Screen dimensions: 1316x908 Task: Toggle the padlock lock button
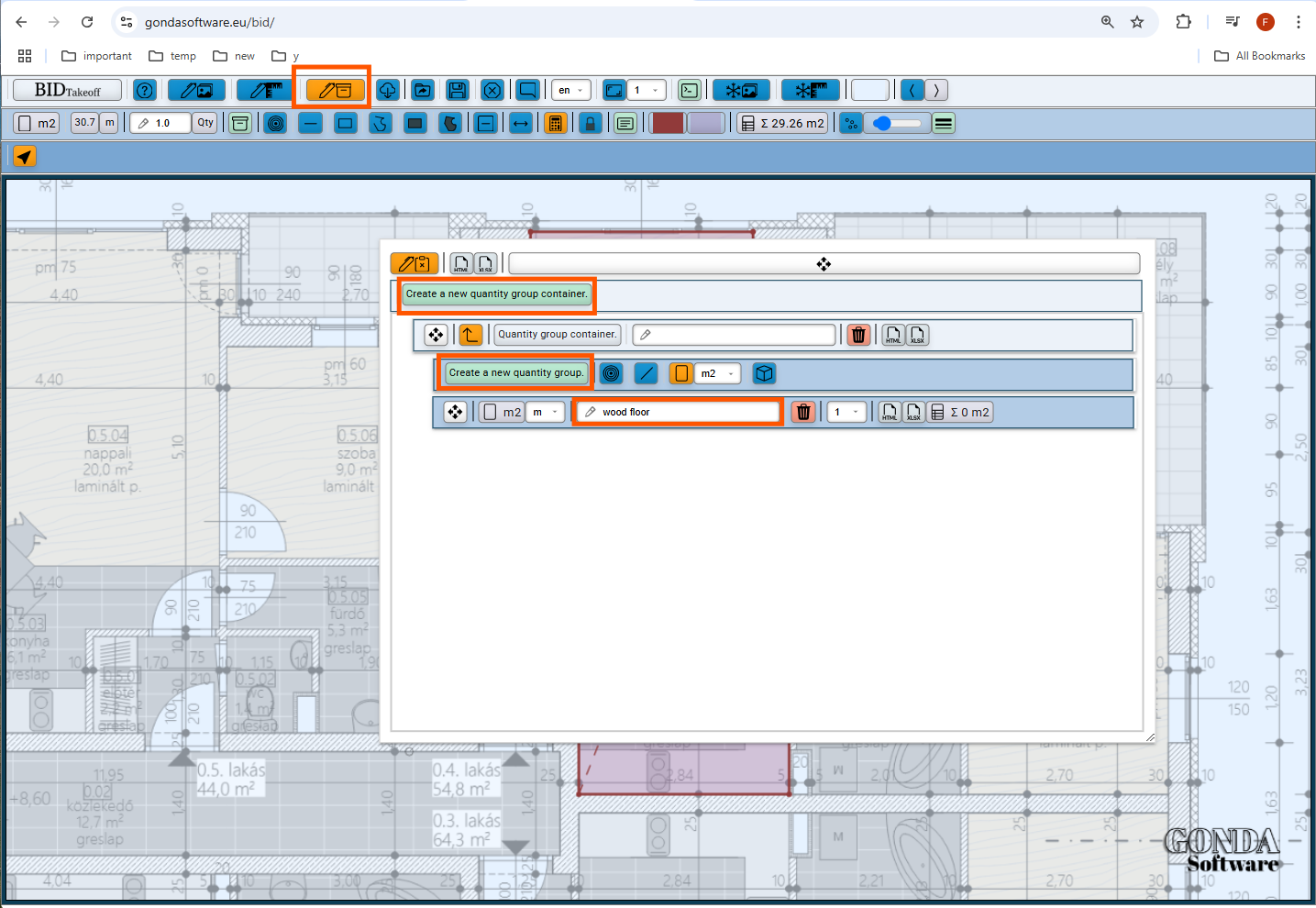(x=591, y=123)
